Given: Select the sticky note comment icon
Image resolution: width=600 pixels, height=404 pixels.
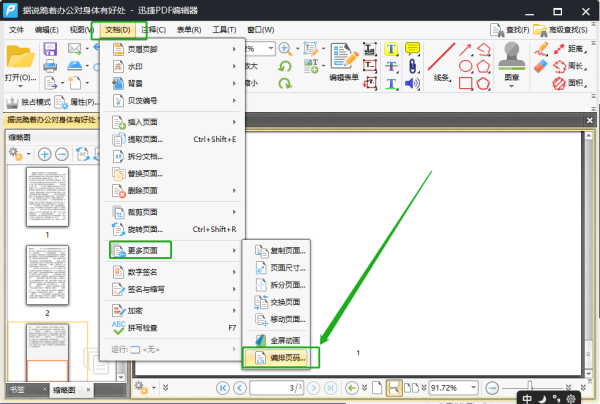Looking at the screenshot, I should [x=412, y=49].
